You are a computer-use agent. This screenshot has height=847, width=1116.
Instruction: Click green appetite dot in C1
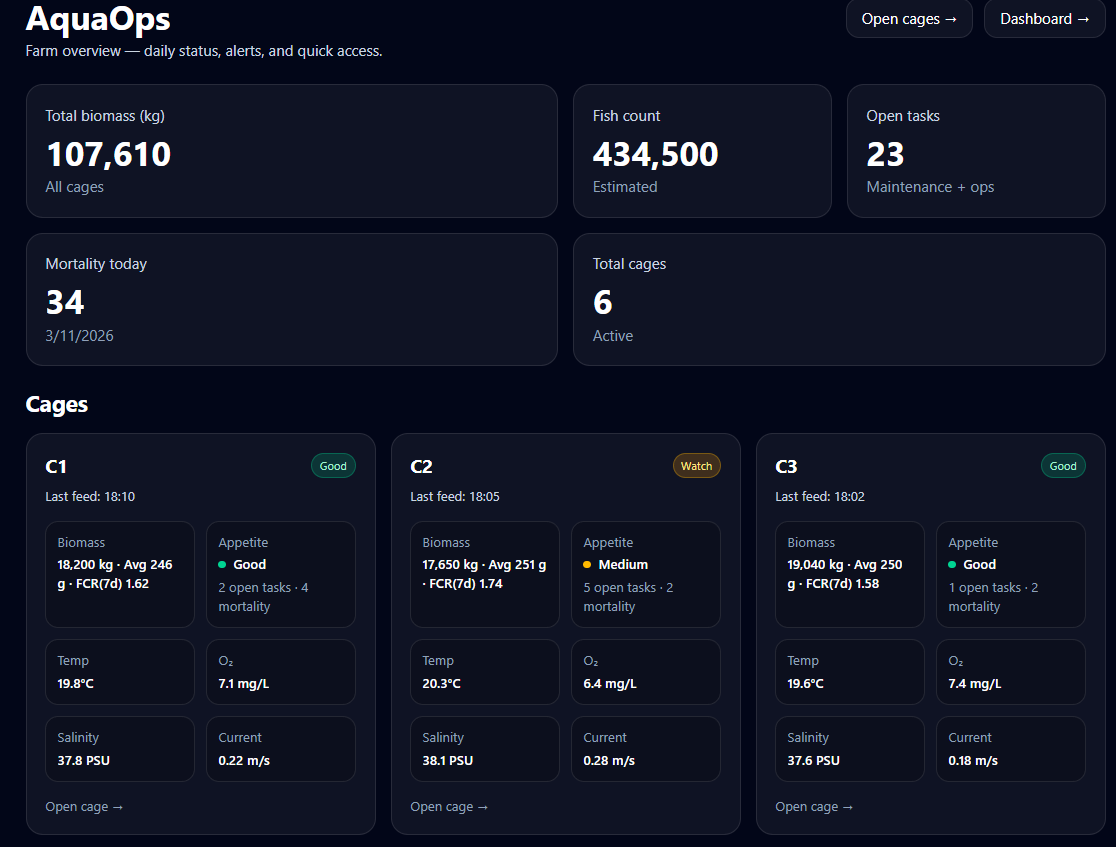[223, 565]
